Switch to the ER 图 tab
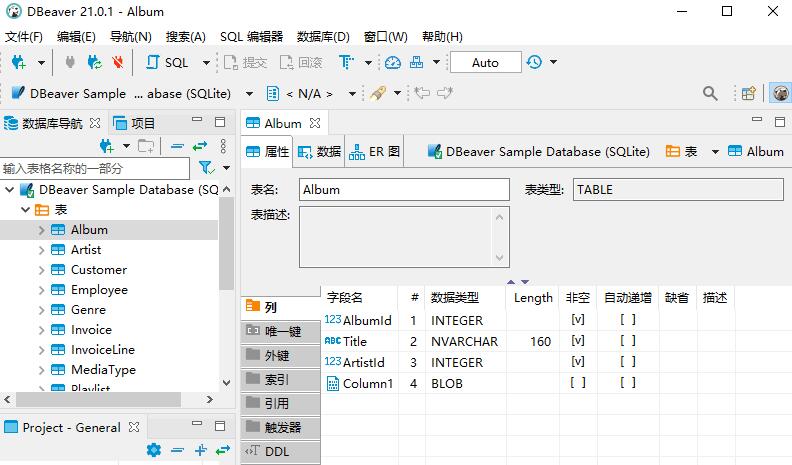 tap(375, 151)
